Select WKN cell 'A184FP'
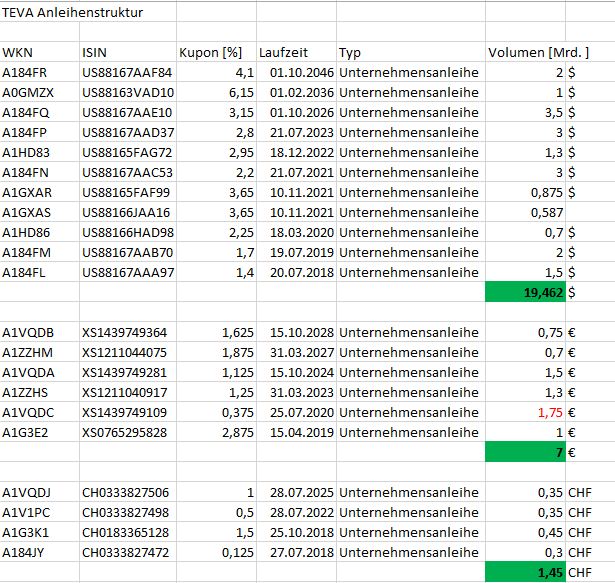This screenshot has width=615, height=583. 40,132
